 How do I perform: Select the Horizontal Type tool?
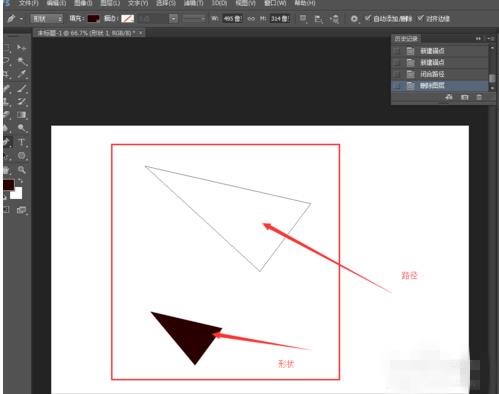[22, 142]
